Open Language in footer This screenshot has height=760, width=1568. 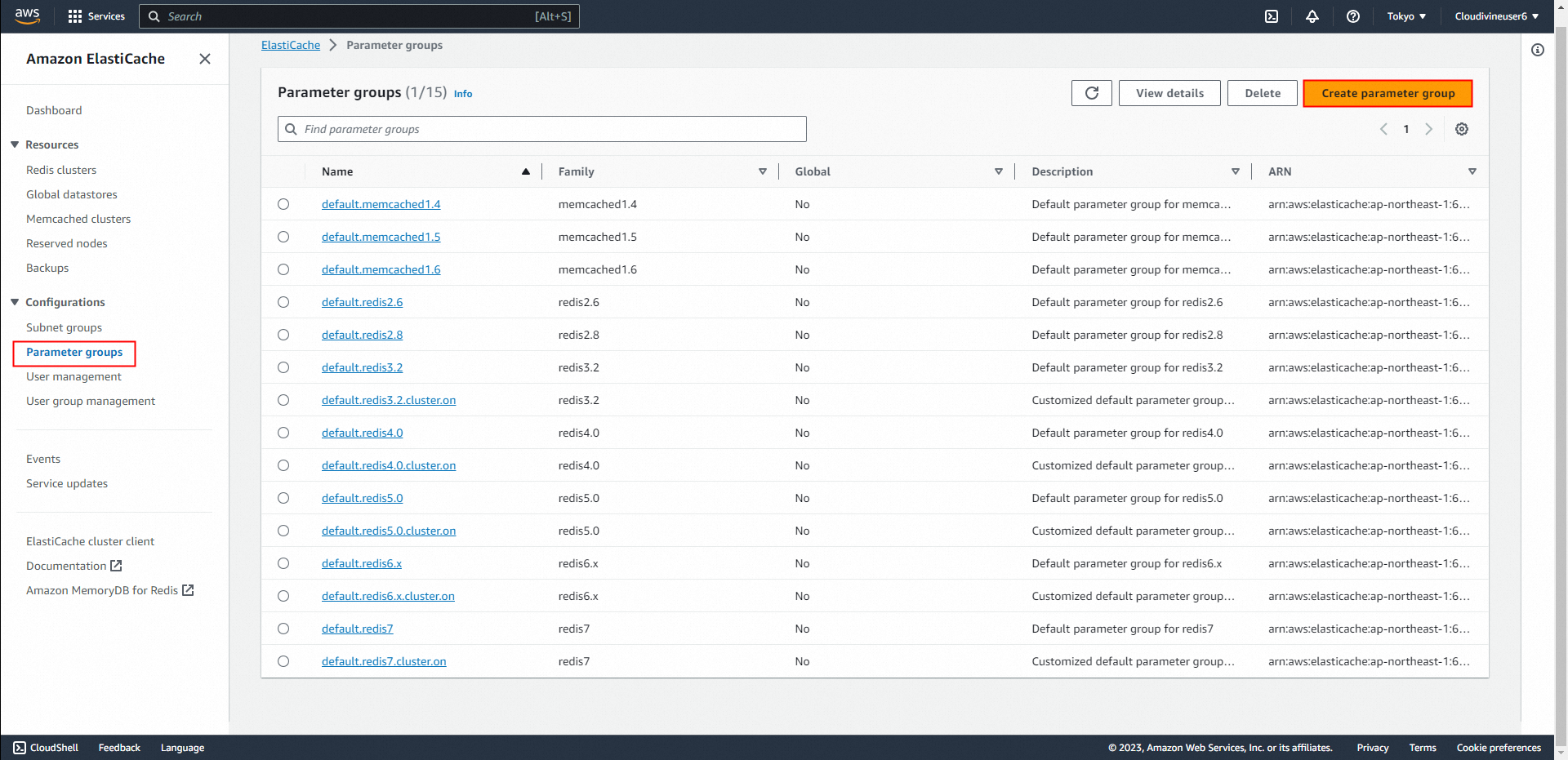click(182, 748)
